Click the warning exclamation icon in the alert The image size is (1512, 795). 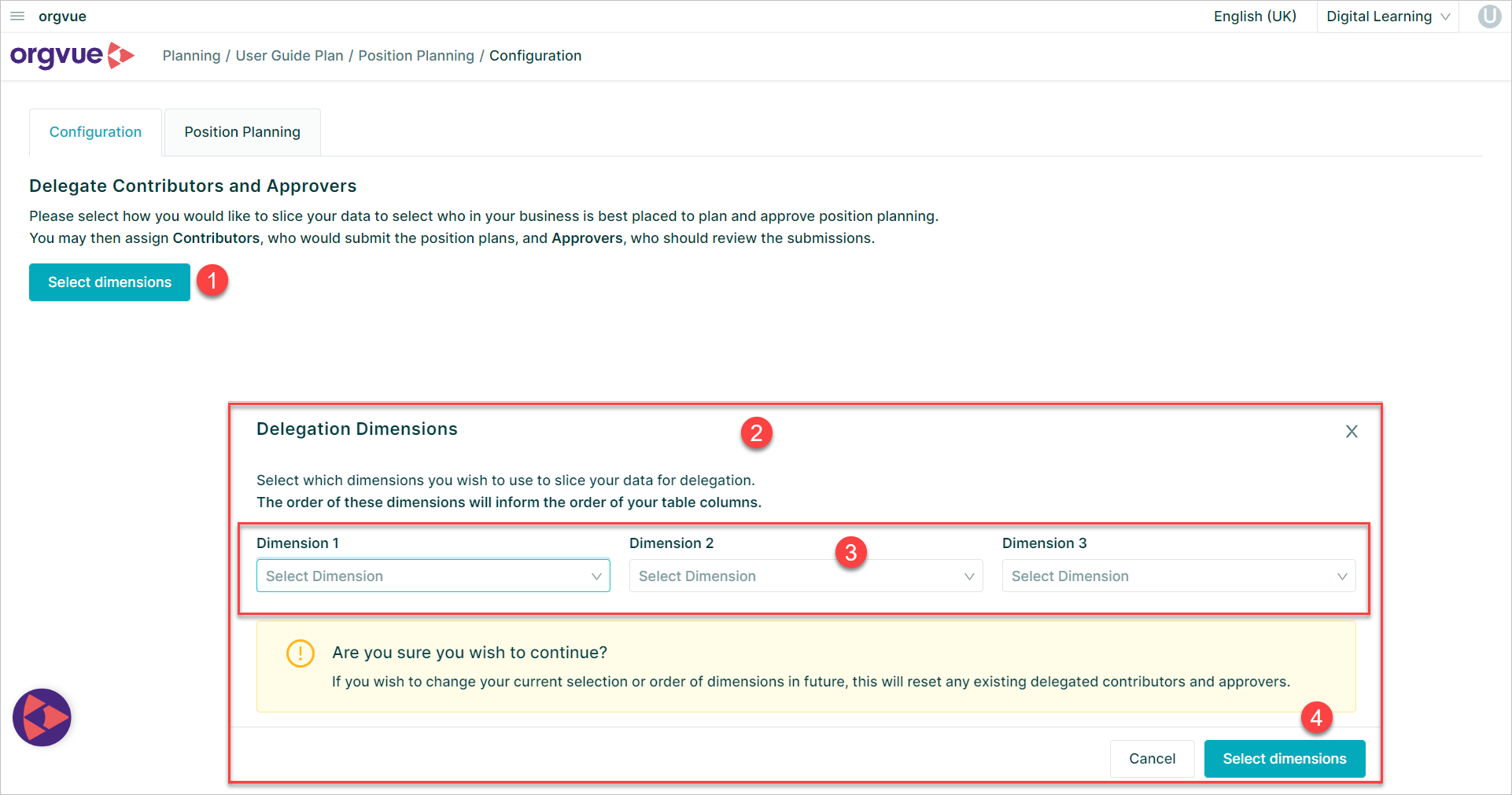pyautogui.click(x=300, y=653)
